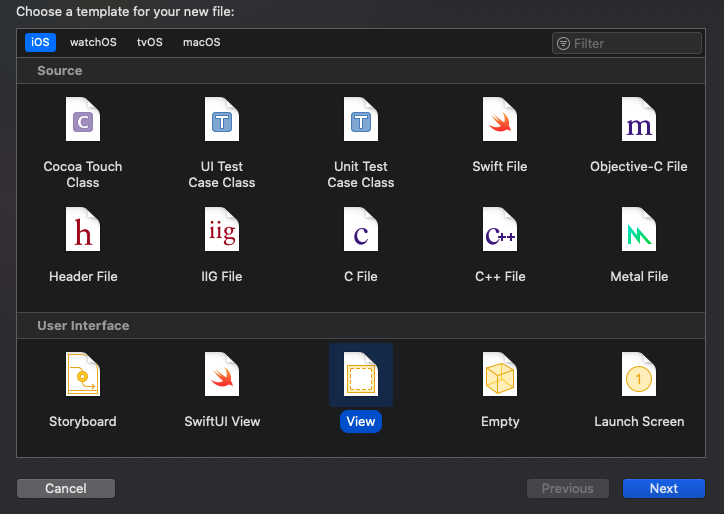The image size is (724, 514).
Task: Pick the IIG File template icon
Action: (x=222, y=229)
